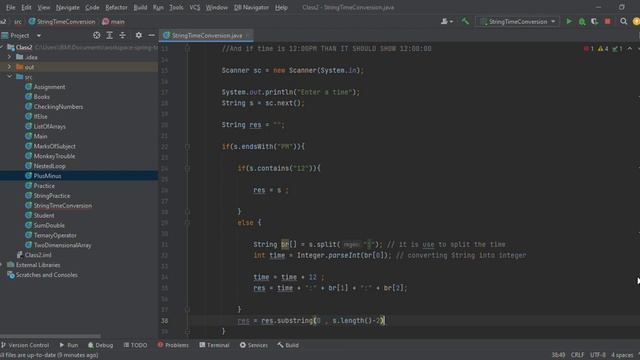The image size is (640, 360).
Task: Open the Help menu
Action: 281,7
